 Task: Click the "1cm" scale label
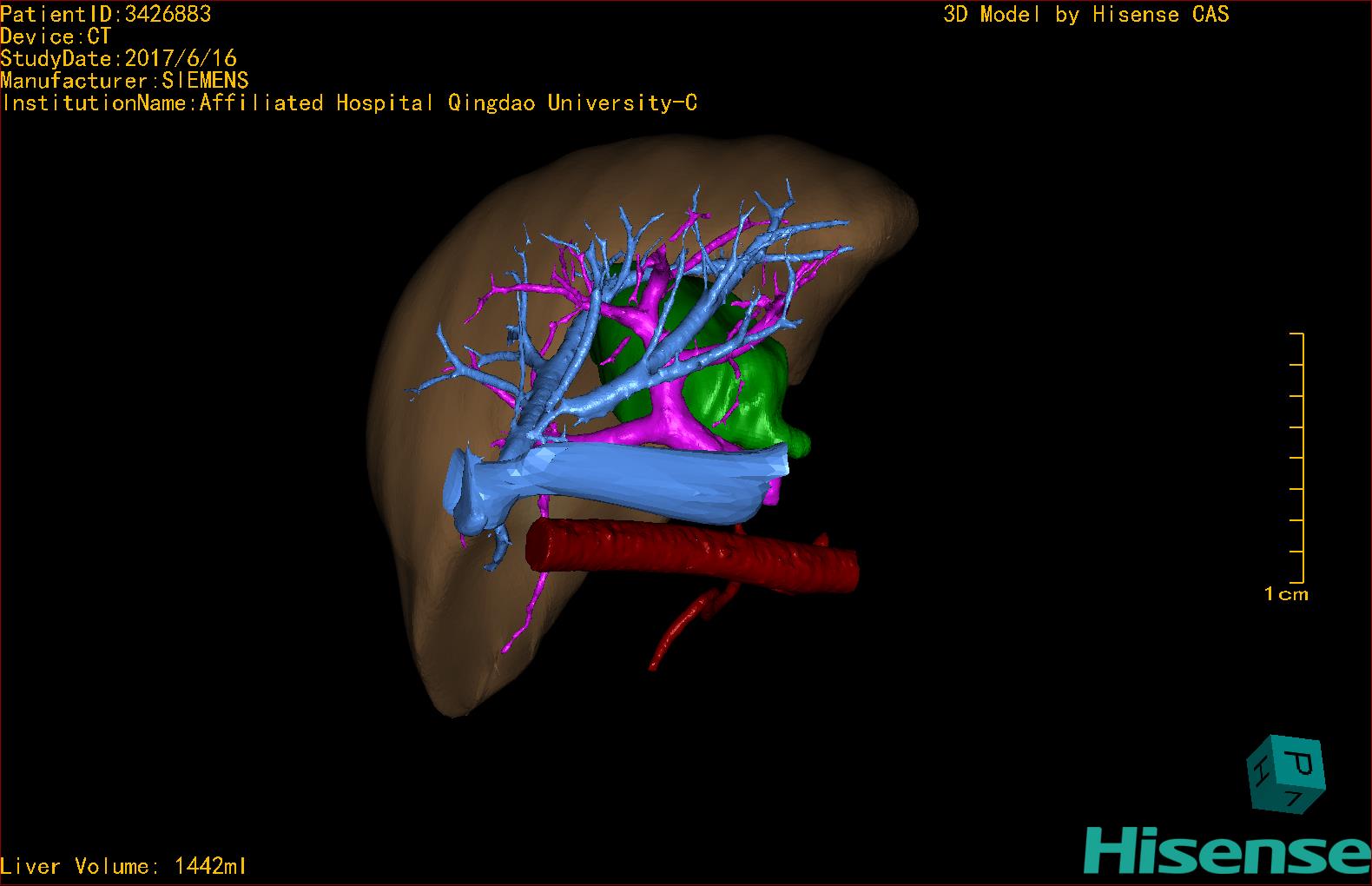click(x=1286, y=594)
